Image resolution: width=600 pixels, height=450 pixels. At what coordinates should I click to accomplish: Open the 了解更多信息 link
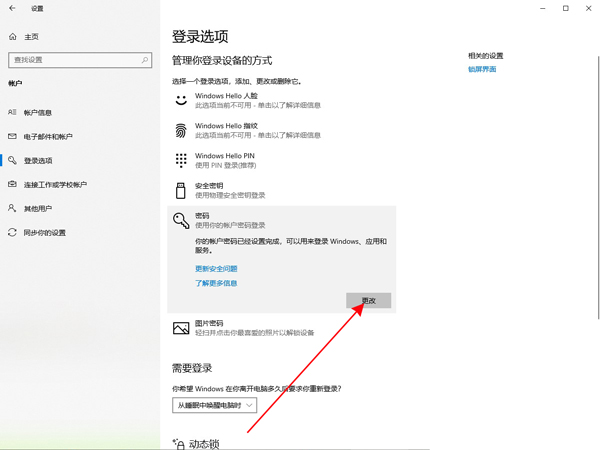click(216, 283)
